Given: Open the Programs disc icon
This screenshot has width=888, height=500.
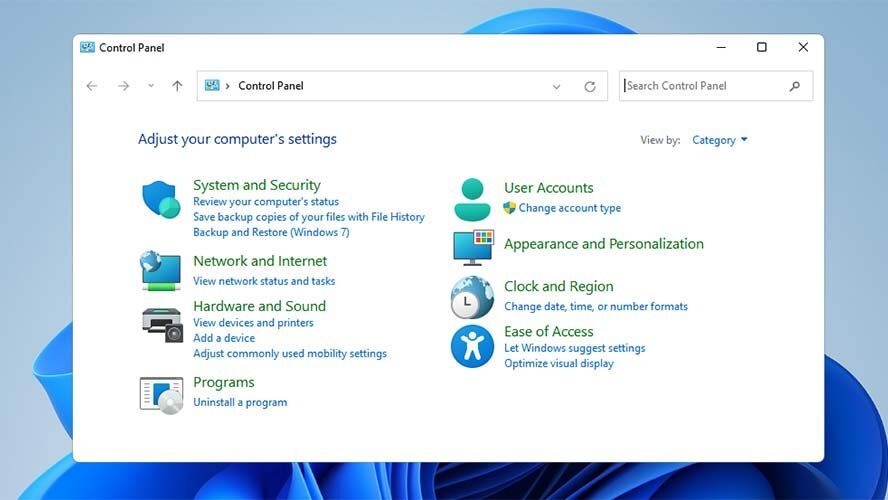Looking at the screenshot, I should click(160, 394).
